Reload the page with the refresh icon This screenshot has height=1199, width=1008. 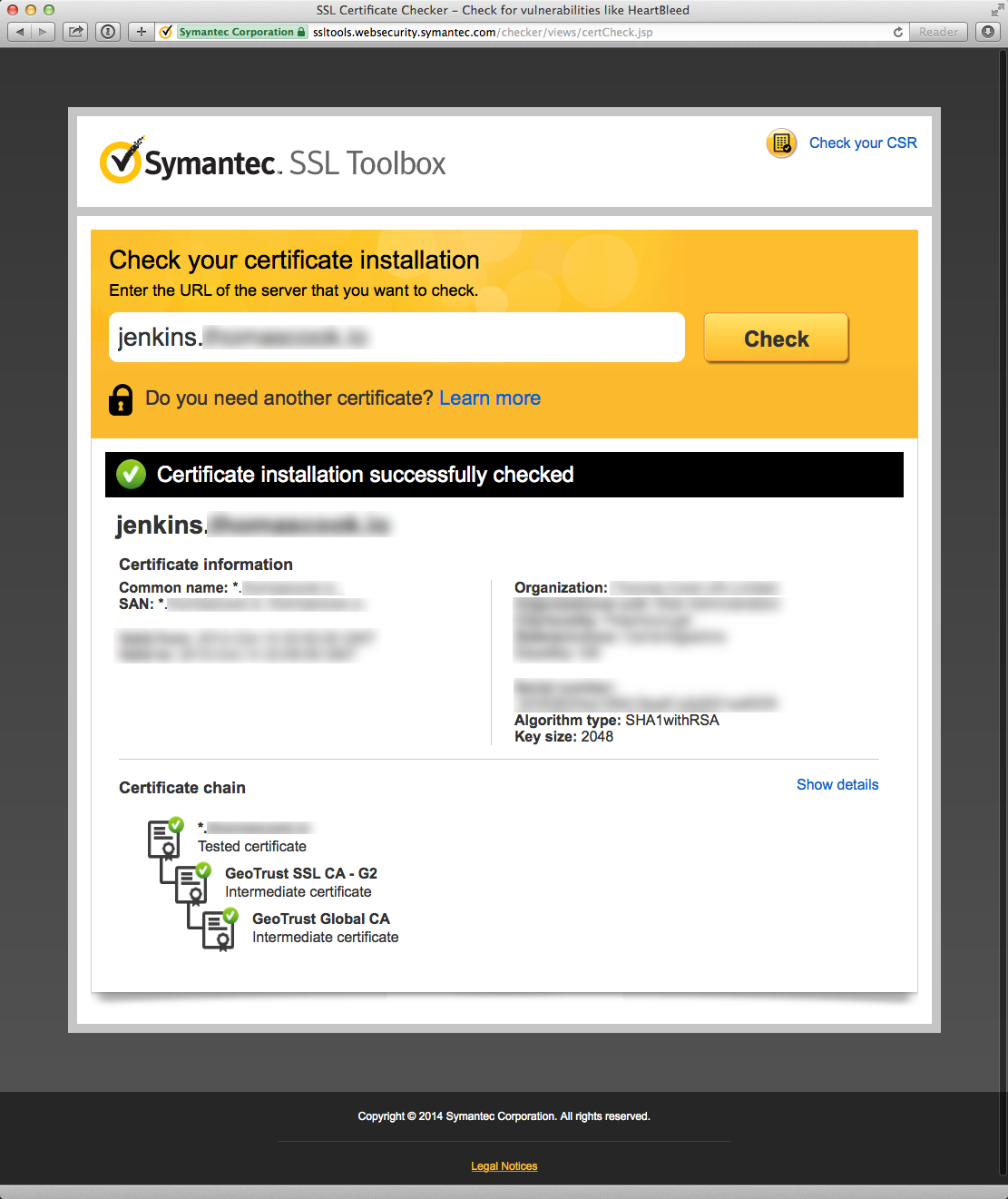[898, 32]
